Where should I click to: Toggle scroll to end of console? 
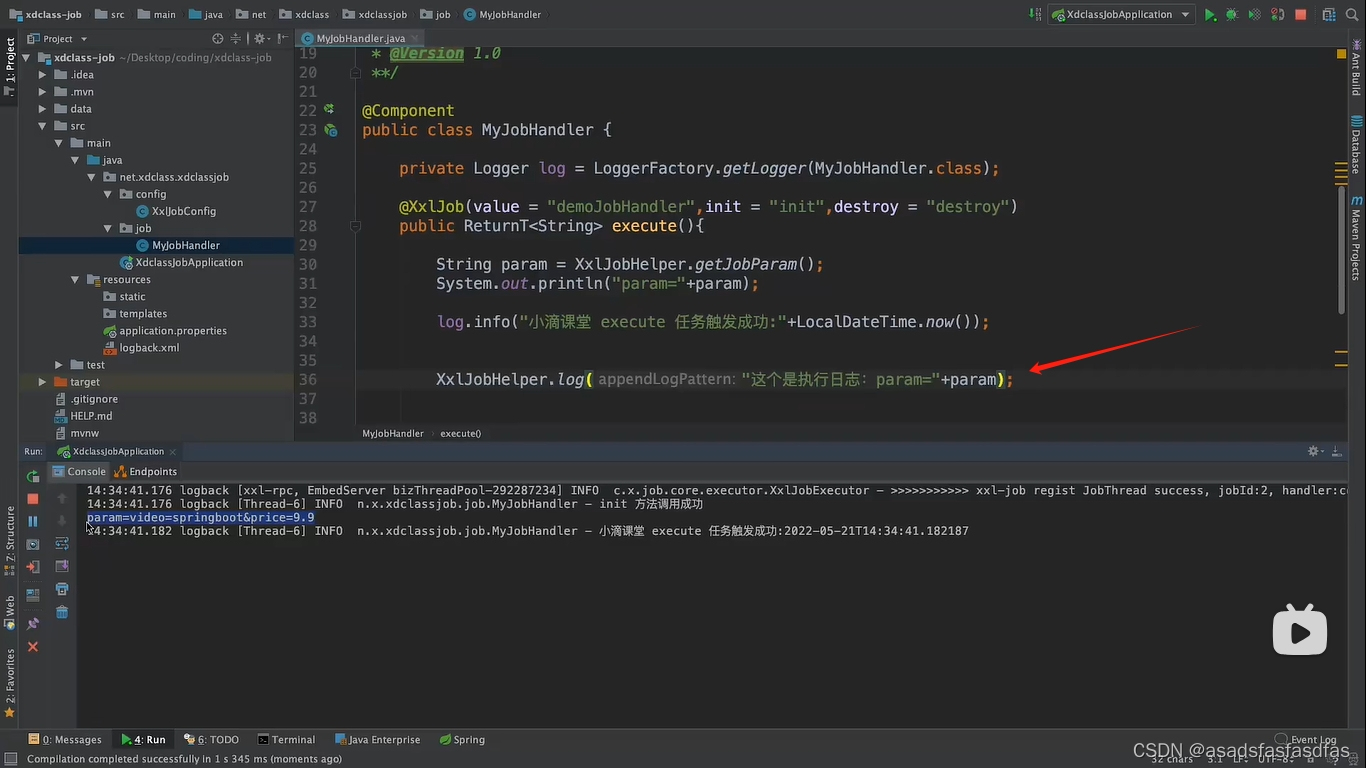[62, 566]
